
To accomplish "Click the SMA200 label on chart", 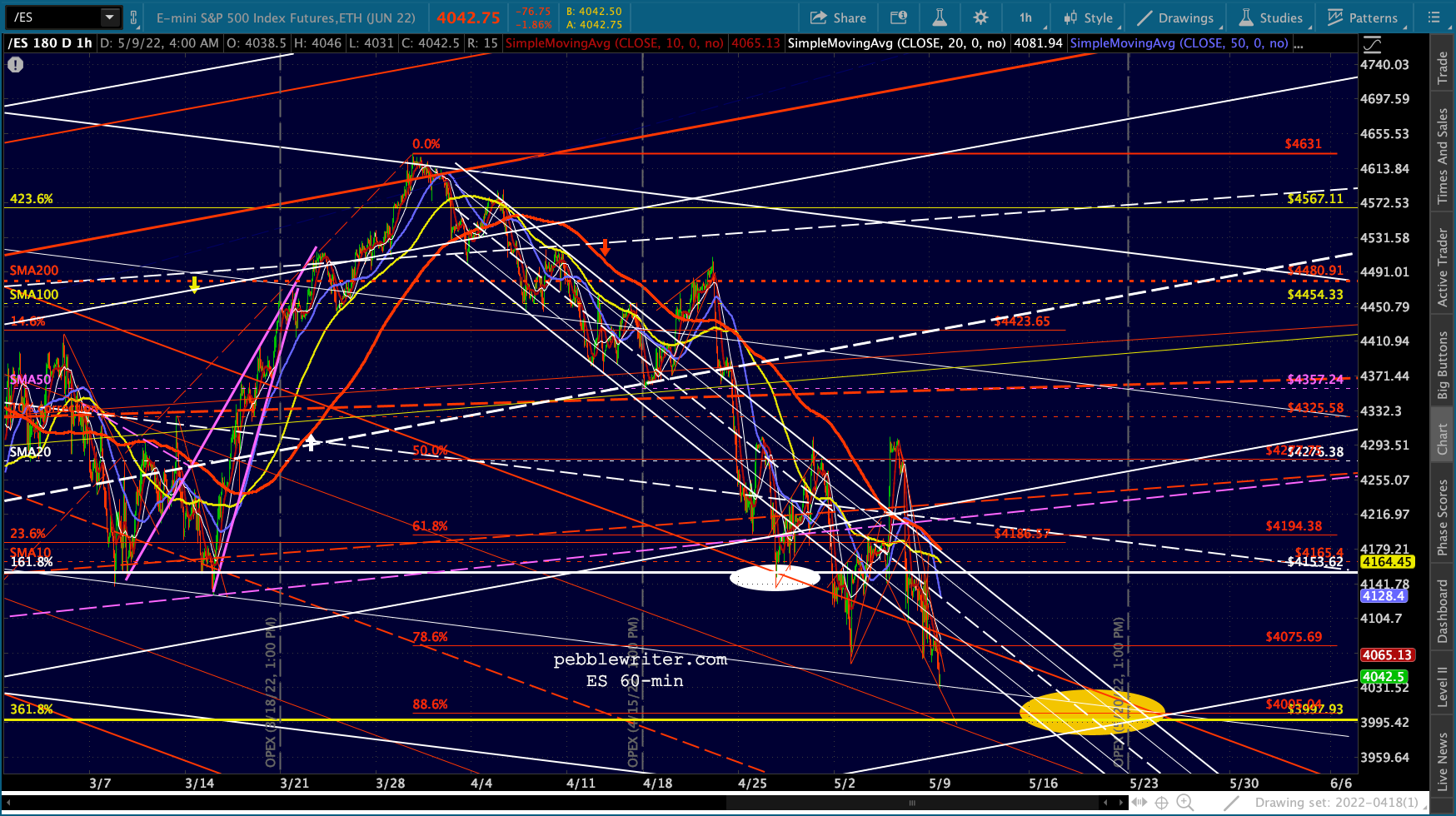I will point(34,271).
